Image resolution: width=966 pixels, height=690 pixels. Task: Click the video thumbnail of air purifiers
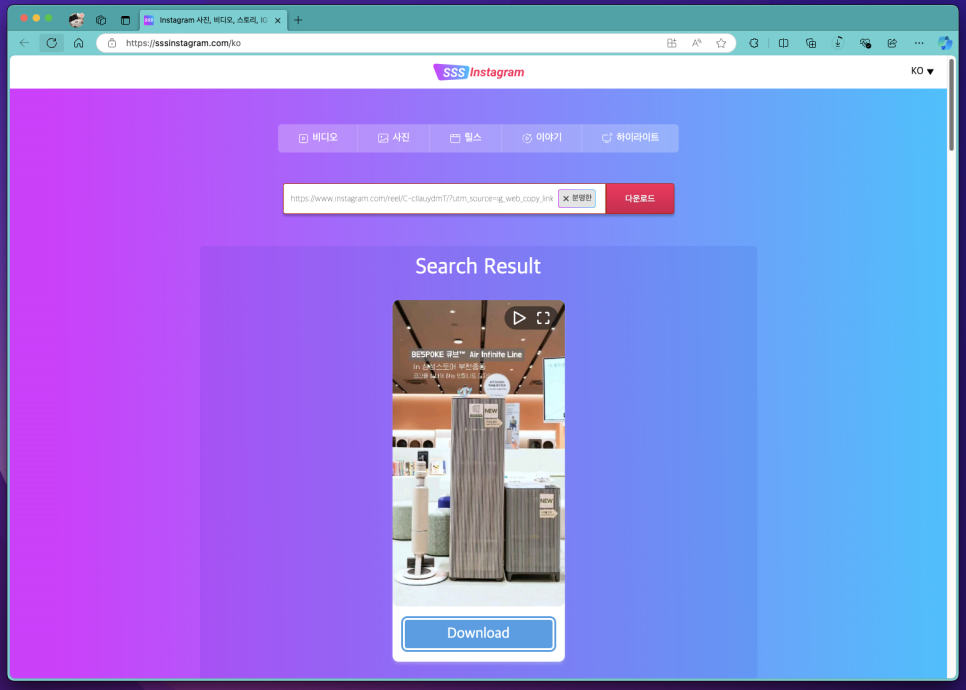pos(479,453)
